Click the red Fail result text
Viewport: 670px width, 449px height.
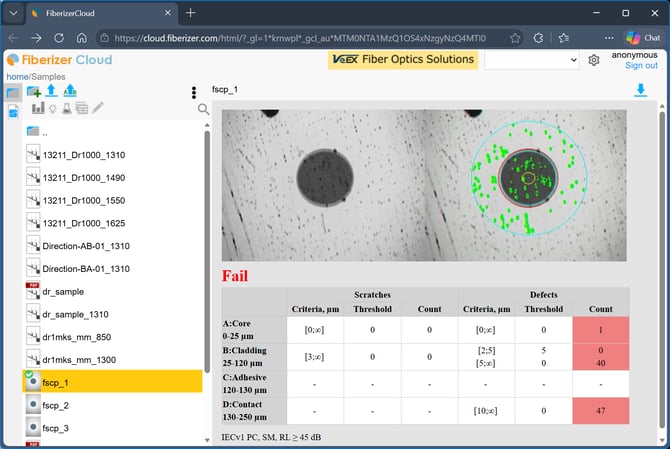pos(235,276)
